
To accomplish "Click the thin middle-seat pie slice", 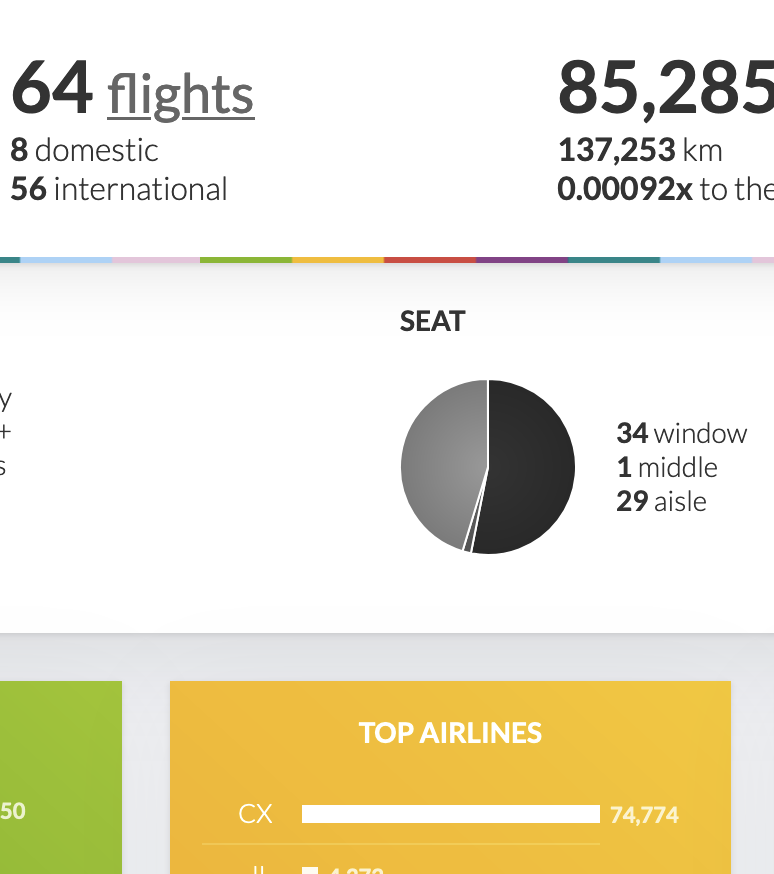I will click(x=468, y=544).
